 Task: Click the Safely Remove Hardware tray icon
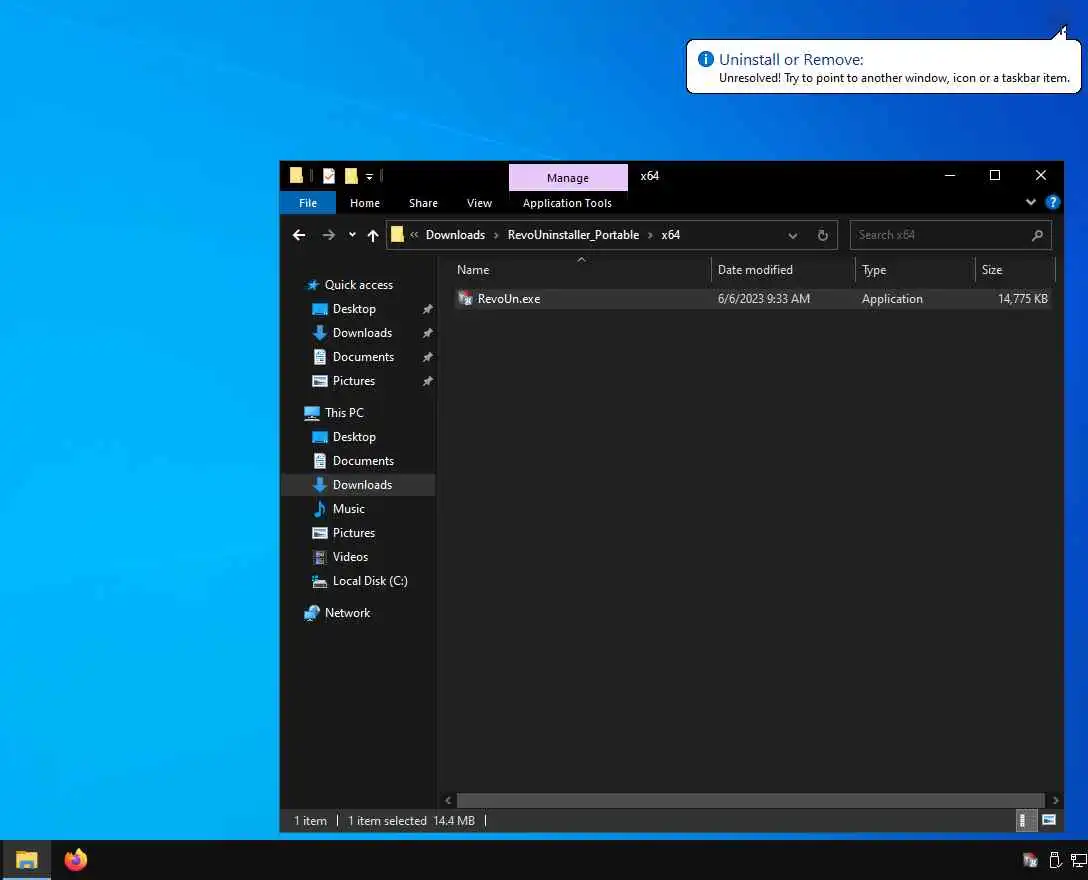point(1055,861)
